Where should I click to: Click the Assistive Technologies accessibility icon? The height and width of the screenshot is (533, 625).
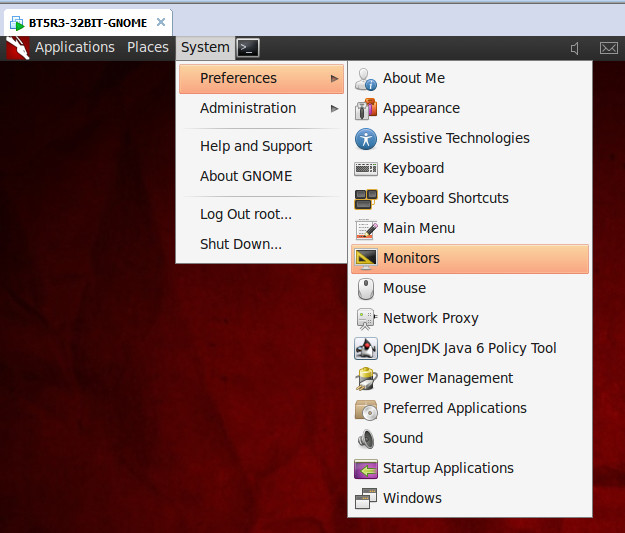(366, 139)
